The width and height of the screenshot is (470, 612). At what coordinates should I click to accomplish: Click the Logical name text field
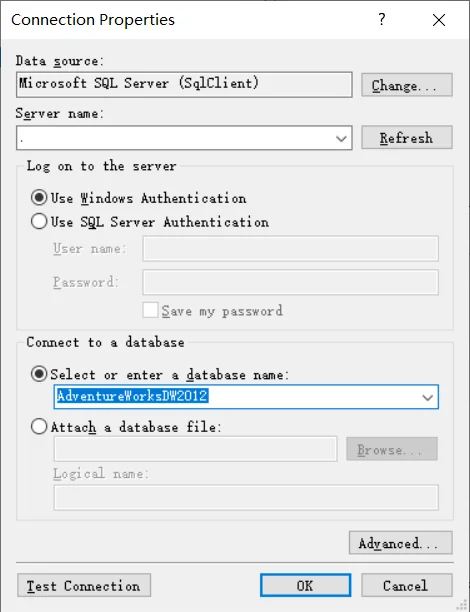pos(246,497)
